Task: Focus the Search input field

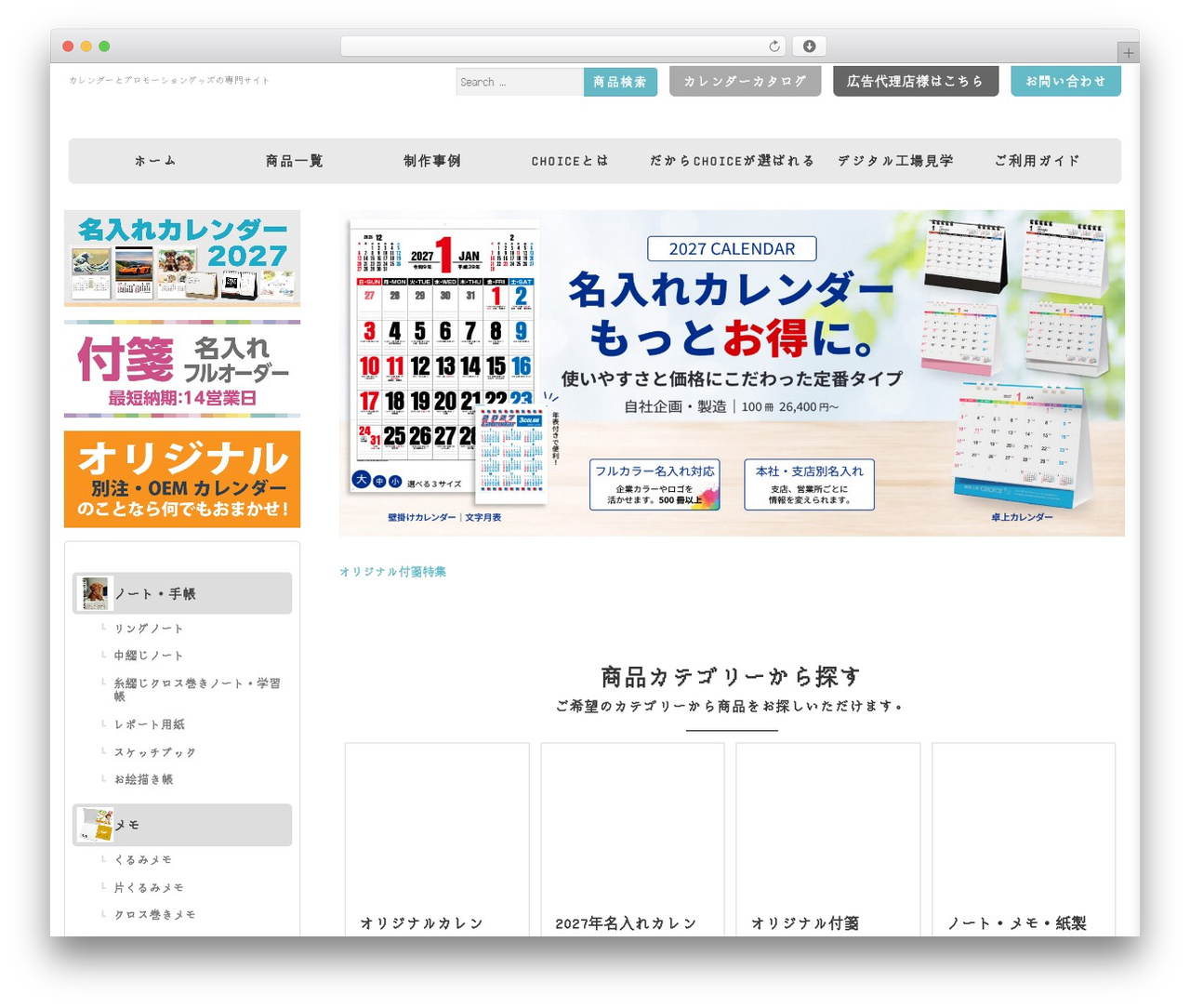Action: pyautogui.click(x=520, y=82)
